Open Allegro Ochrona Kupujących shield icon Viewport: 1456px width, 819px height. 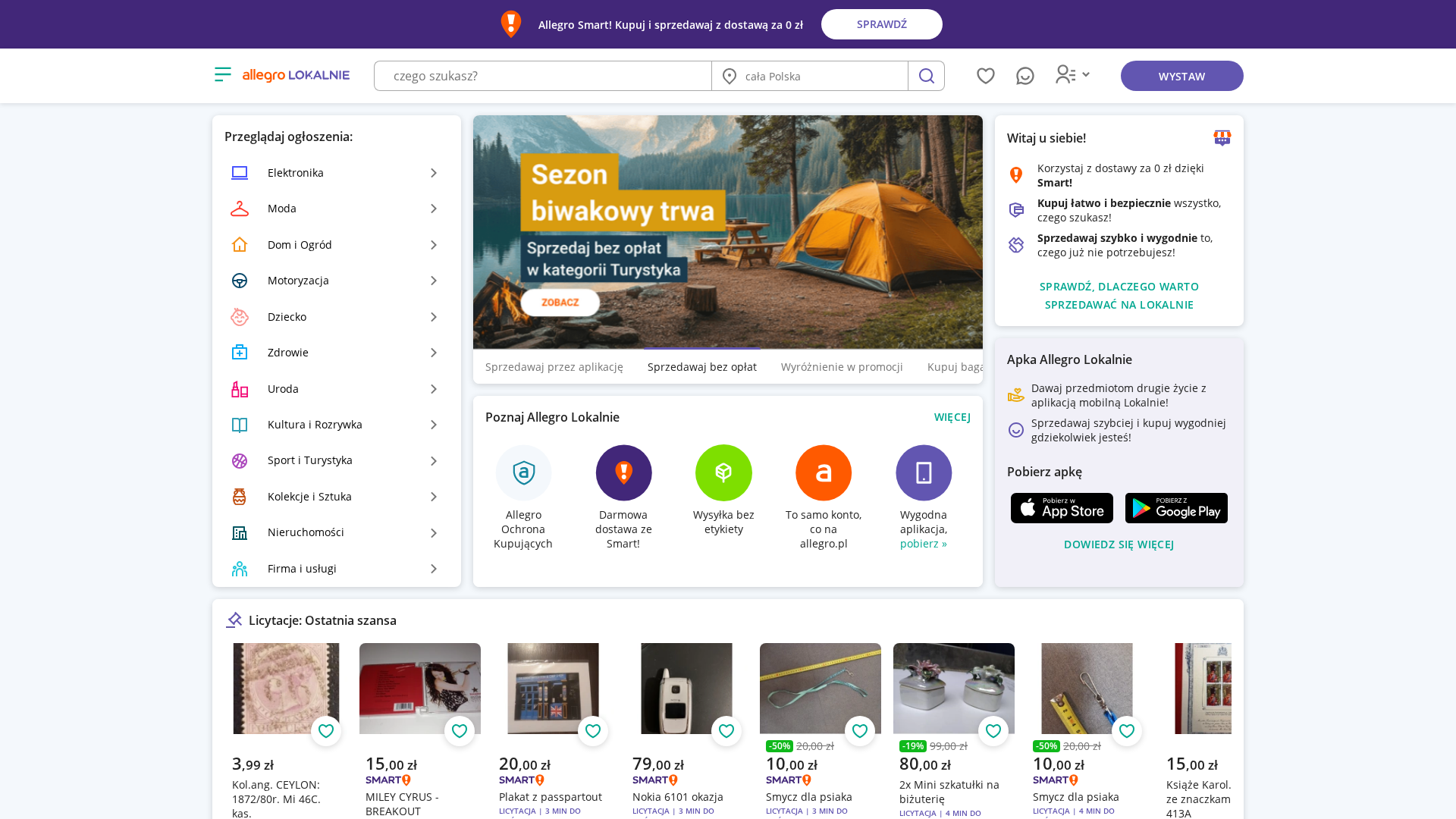523,472
